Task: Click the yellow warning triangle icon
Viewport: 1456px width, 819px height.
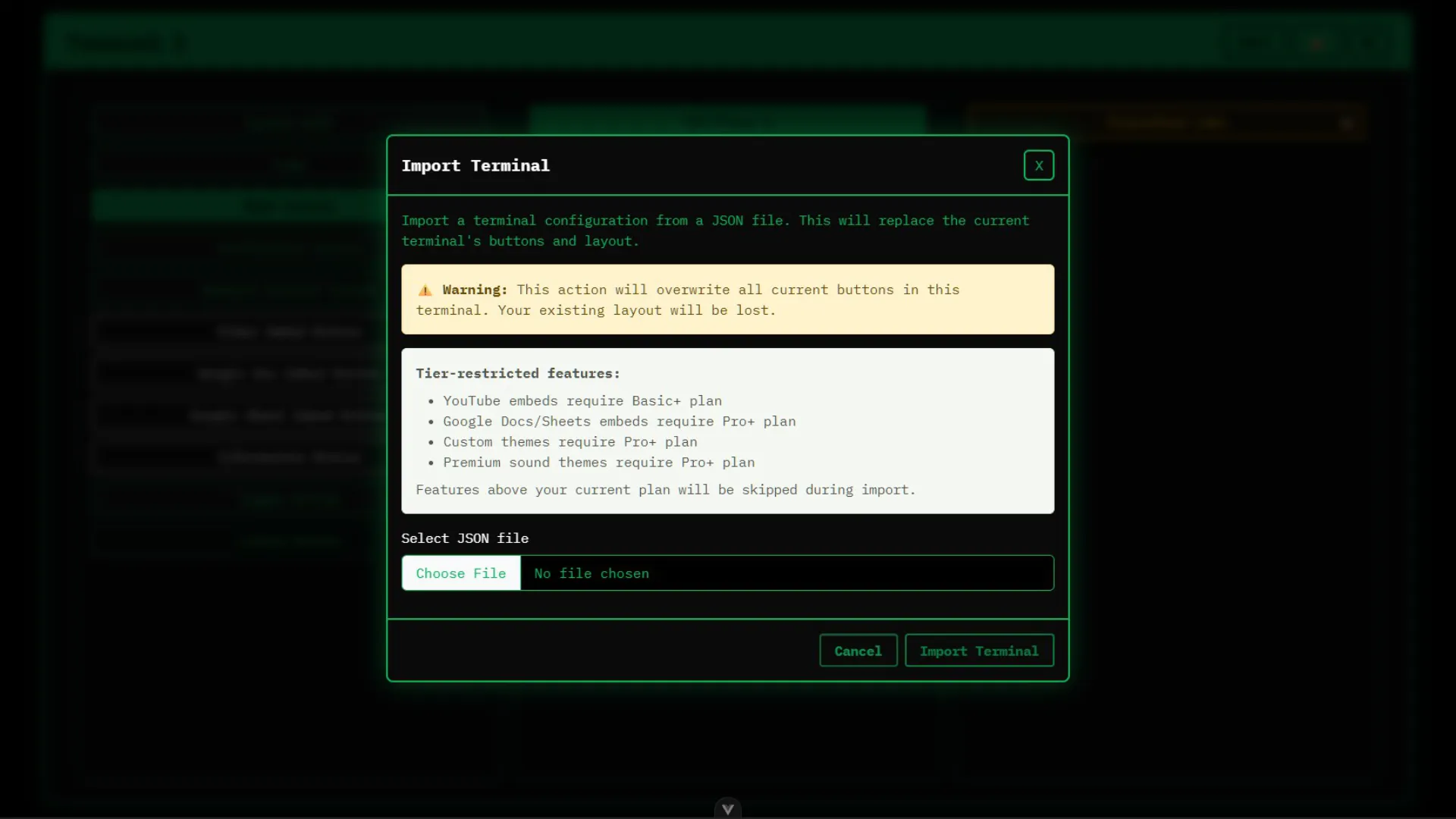Action: pyautogui.click(x=425, y=290)
